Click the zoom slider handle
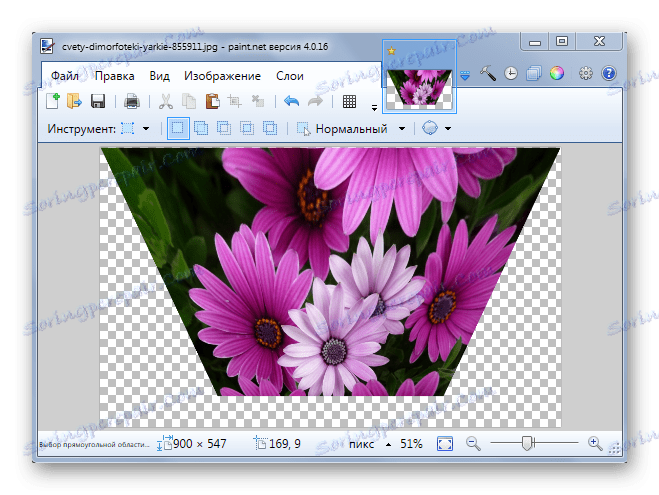This screenshot has height=495, width=659. tap(528, 443)
